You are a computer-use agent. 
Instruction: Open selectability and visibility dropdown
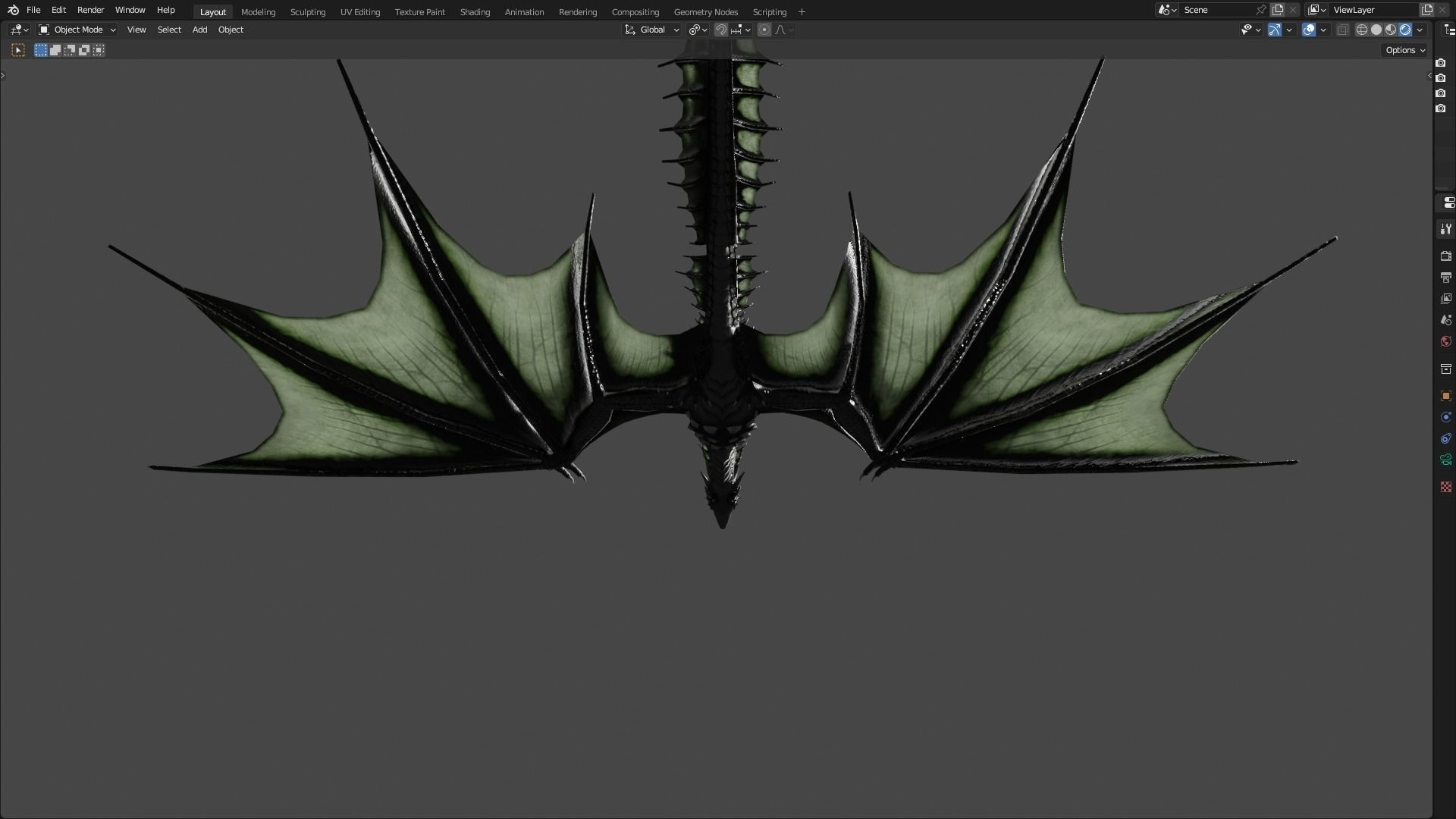coord(1250,30)
